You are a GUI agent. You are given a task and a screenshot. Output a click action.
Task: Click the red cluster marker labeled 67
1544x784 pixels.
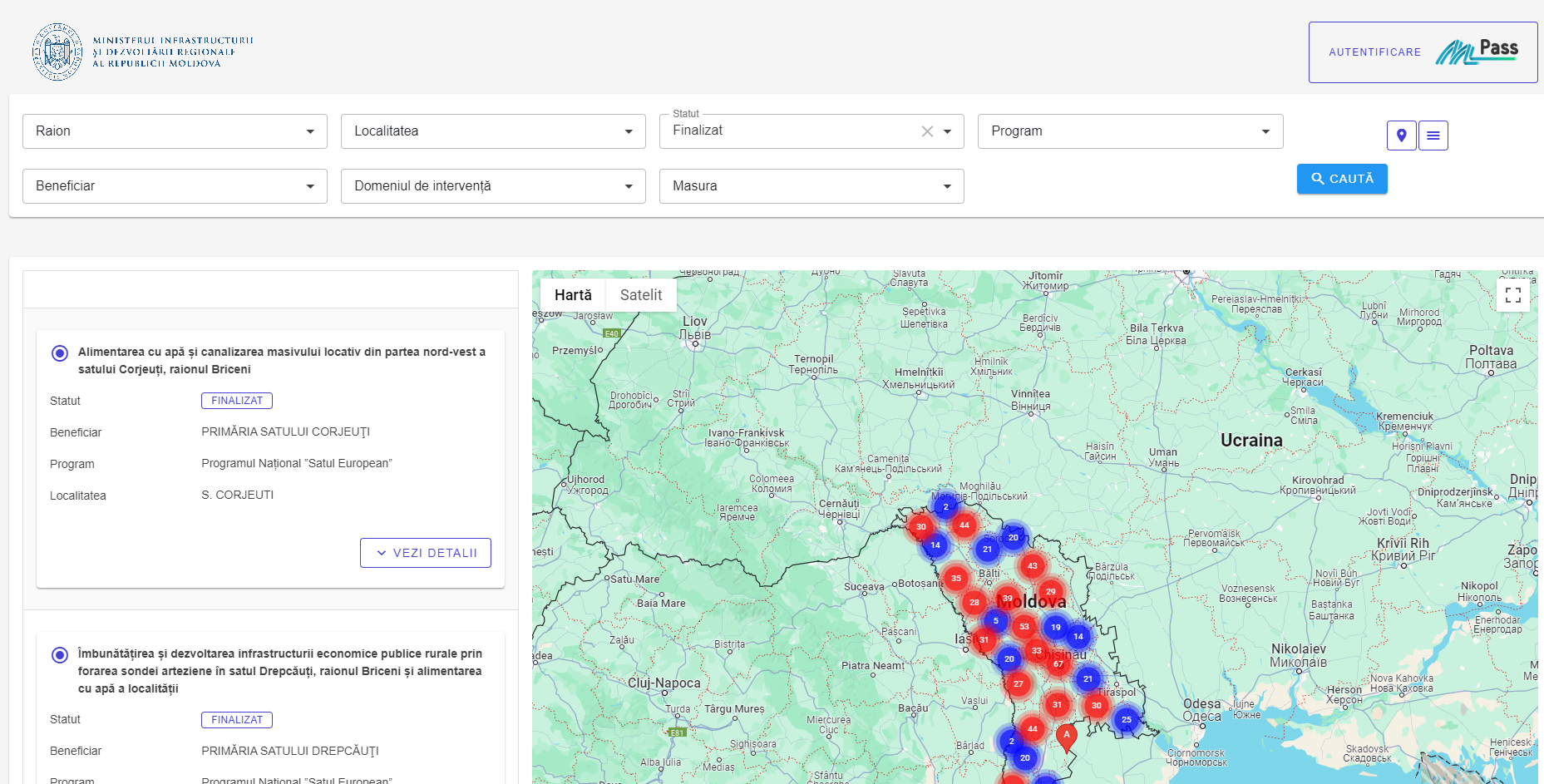1058,664
